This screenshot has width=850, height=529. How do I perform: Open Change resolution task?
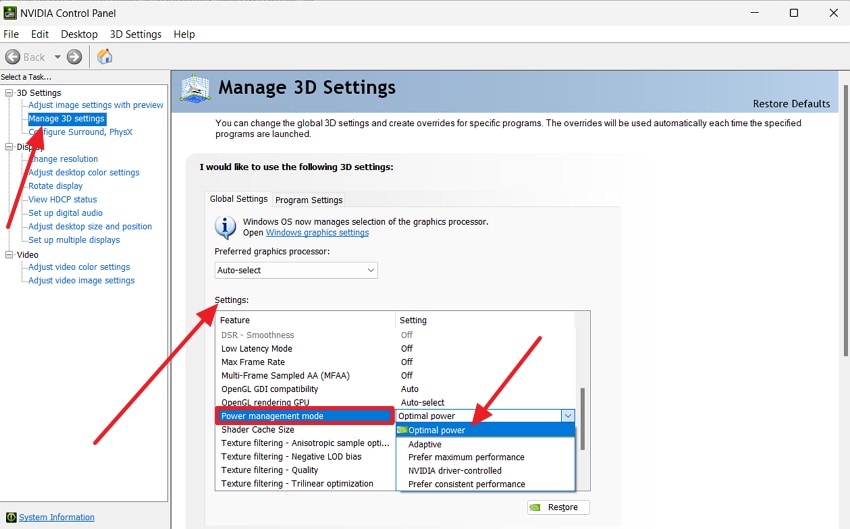[63, 159]
